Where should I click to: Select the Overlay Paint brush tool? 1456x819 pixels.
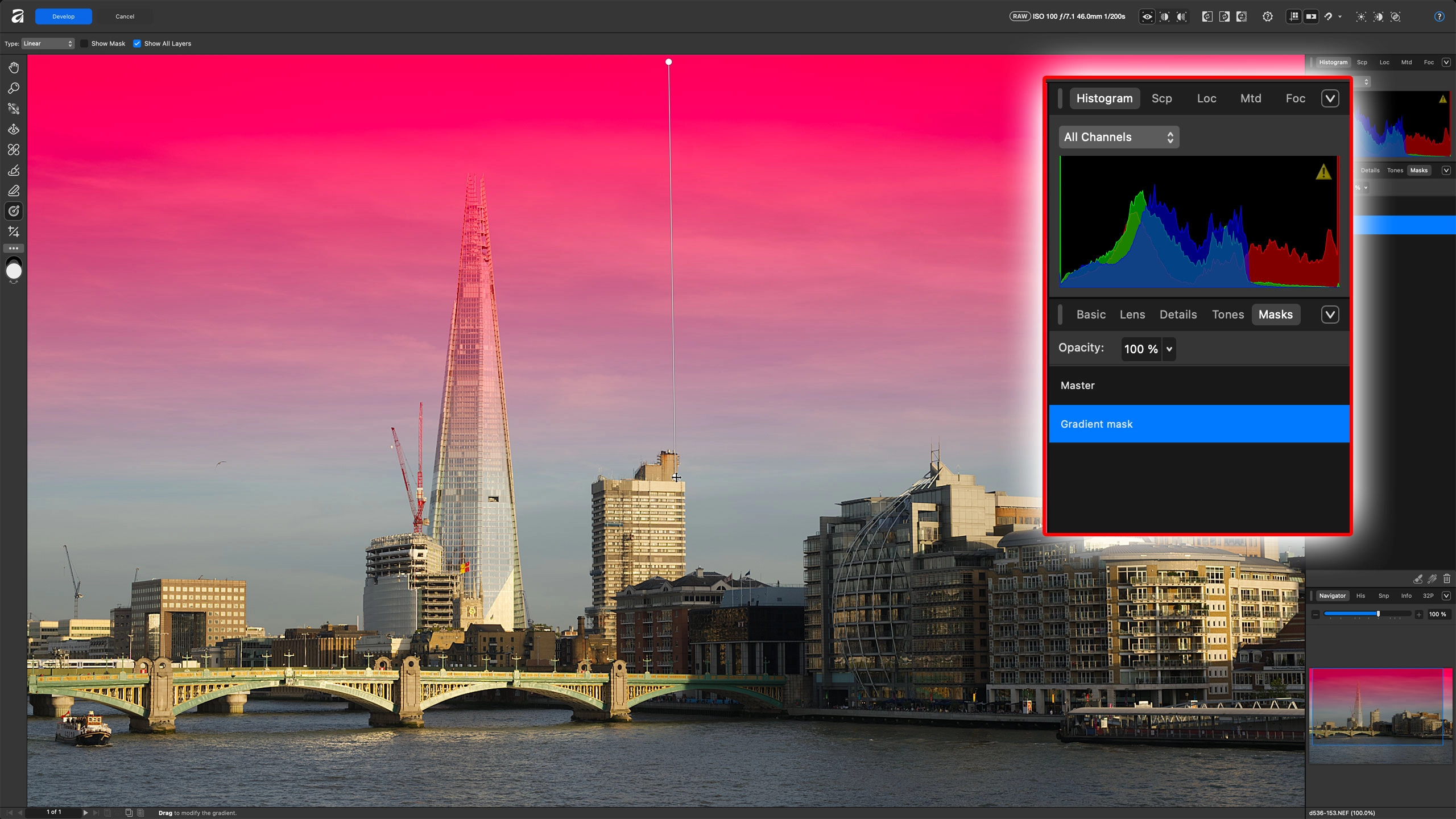click(14, 170)
